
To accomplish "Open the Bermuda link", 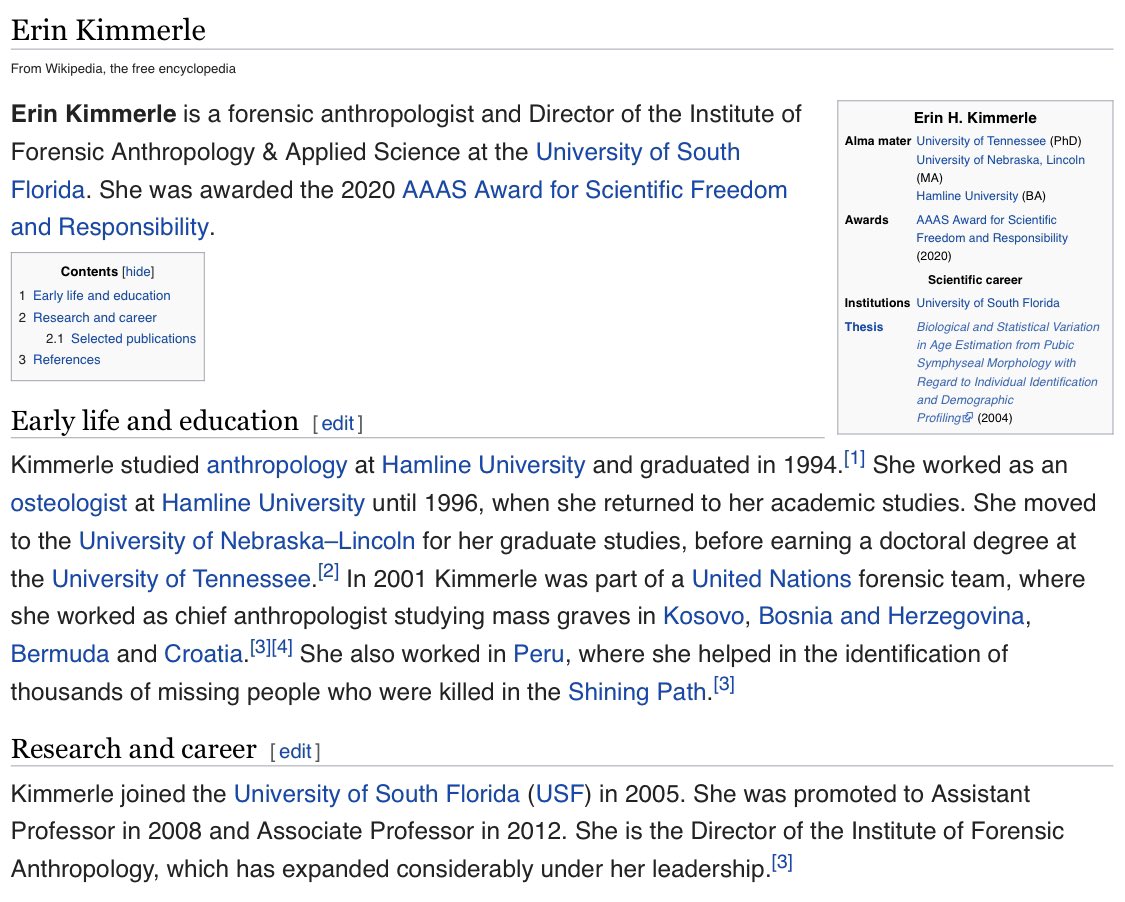I will point(60,654).
